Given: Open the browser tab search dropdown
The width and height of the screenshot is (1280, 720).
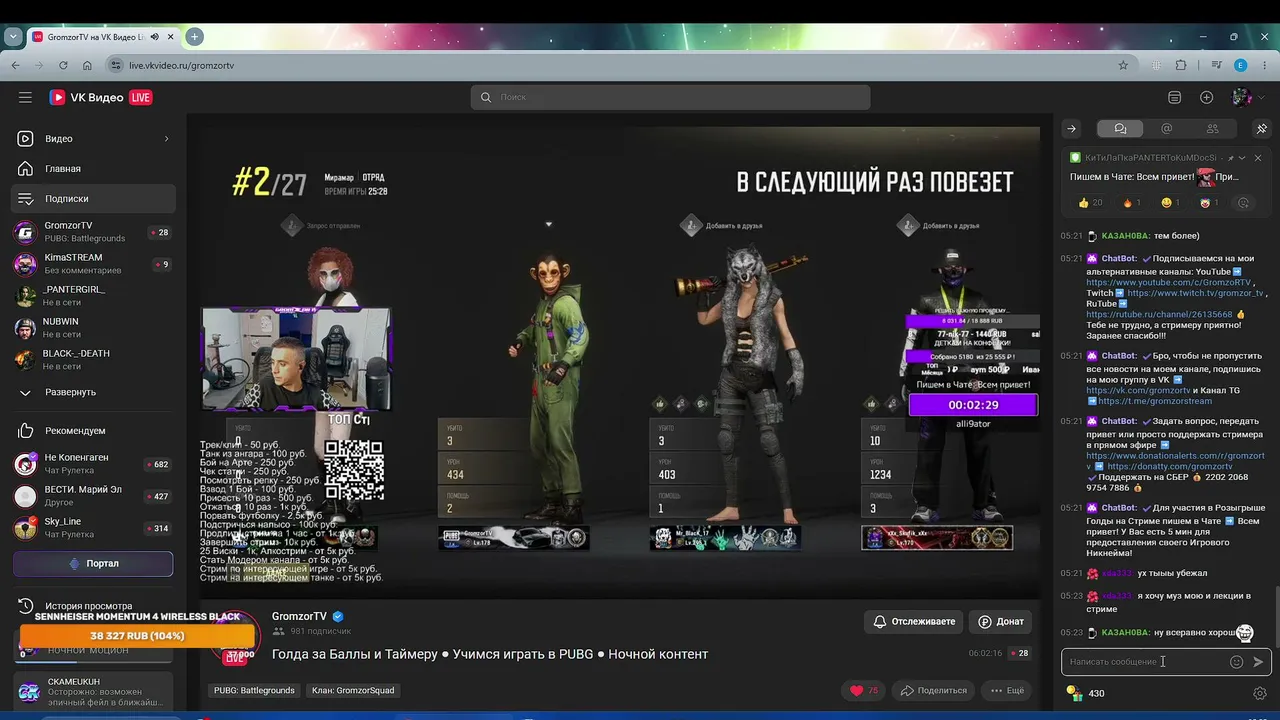Looking at the screenshot, I should pyautogui.click(x=12, y=37).
